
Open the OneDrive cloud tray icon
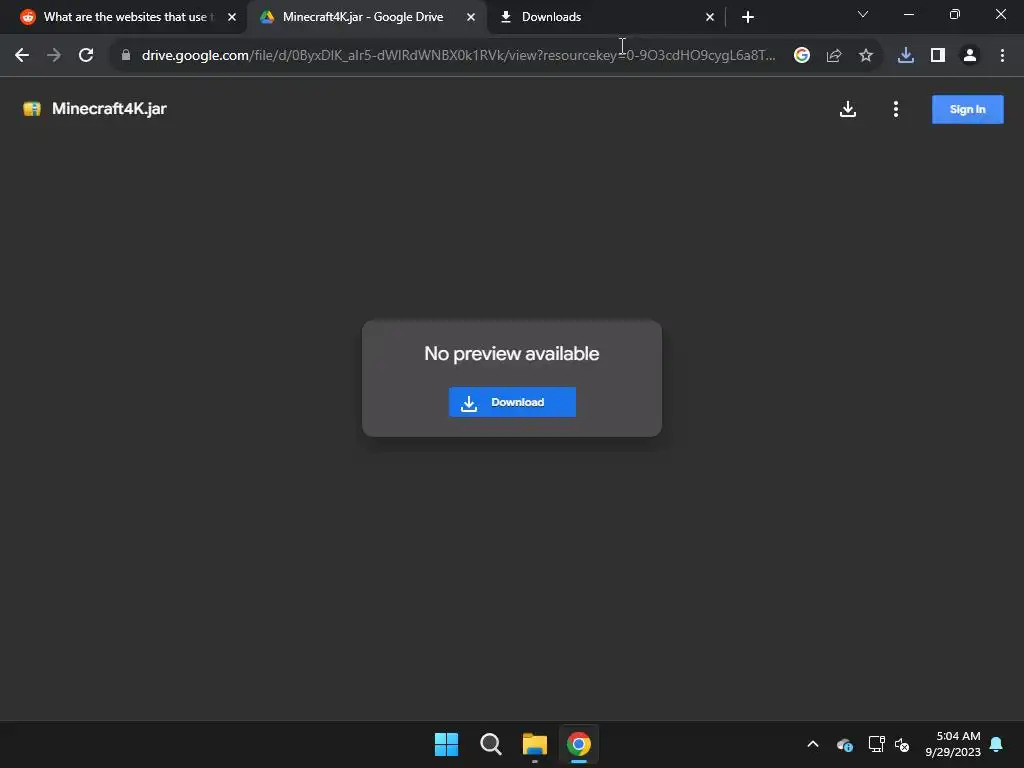pyautogui.click(x=844, y=744)
